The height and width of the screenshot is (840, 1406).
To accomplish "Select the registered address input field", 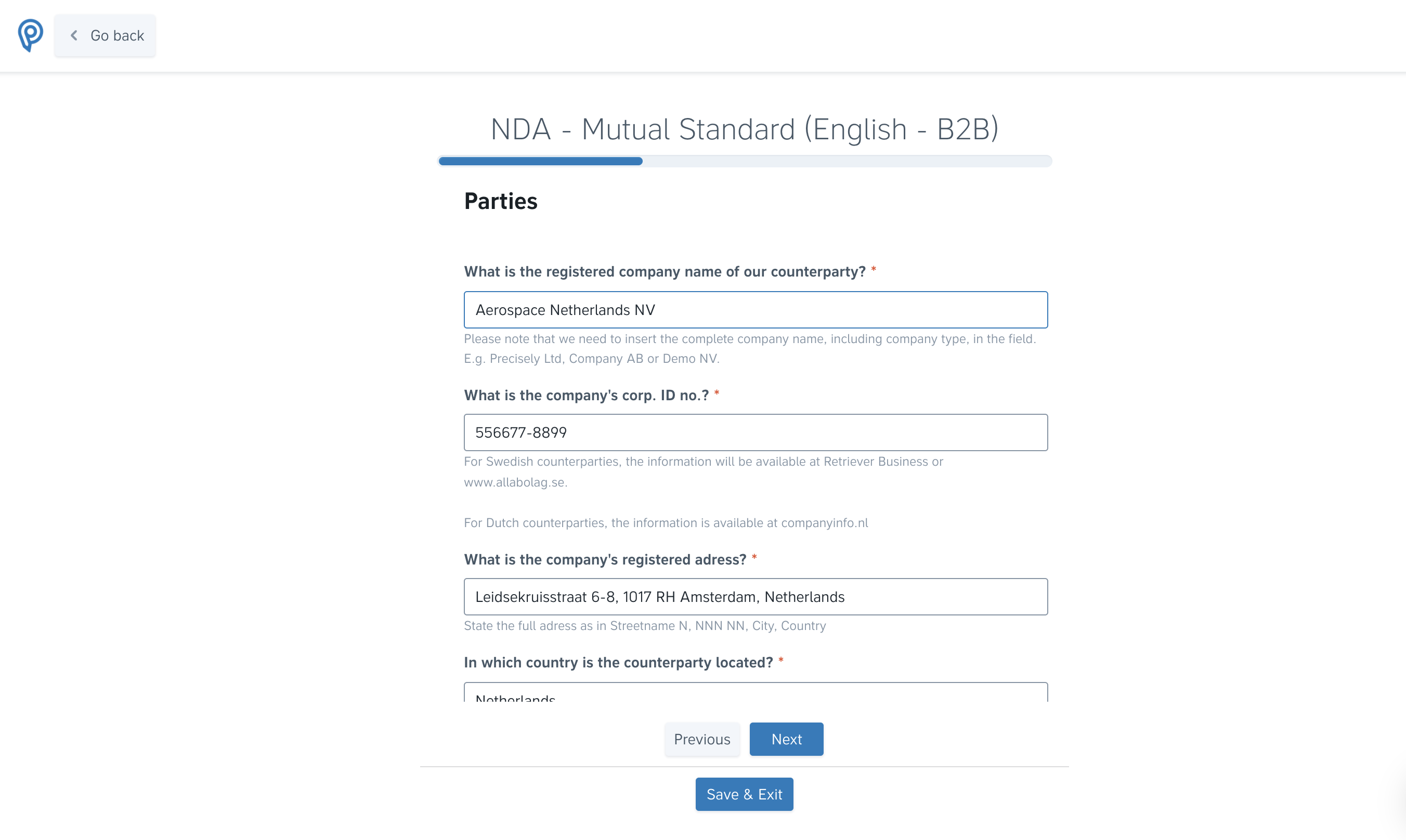I will click(756, 597).
